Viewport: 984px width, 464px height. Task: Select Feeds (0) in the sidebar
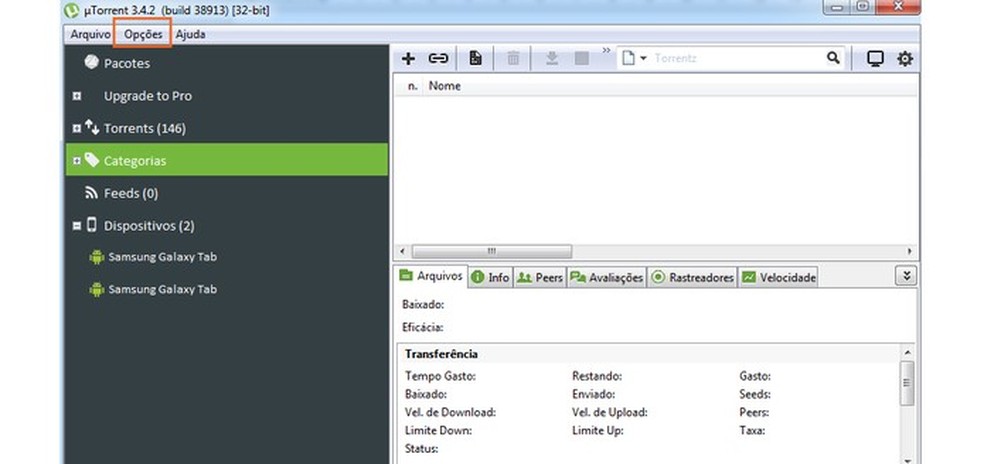[x=131, y=193]
